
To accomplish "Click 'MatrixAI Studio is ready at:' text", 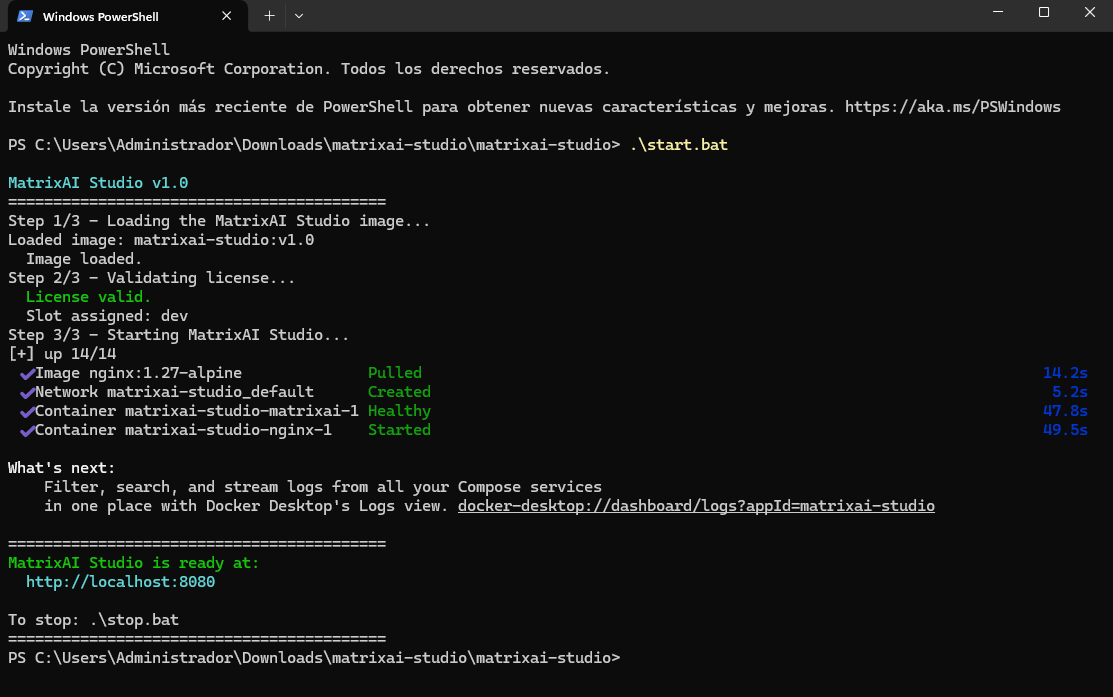I will coord(133,563).
